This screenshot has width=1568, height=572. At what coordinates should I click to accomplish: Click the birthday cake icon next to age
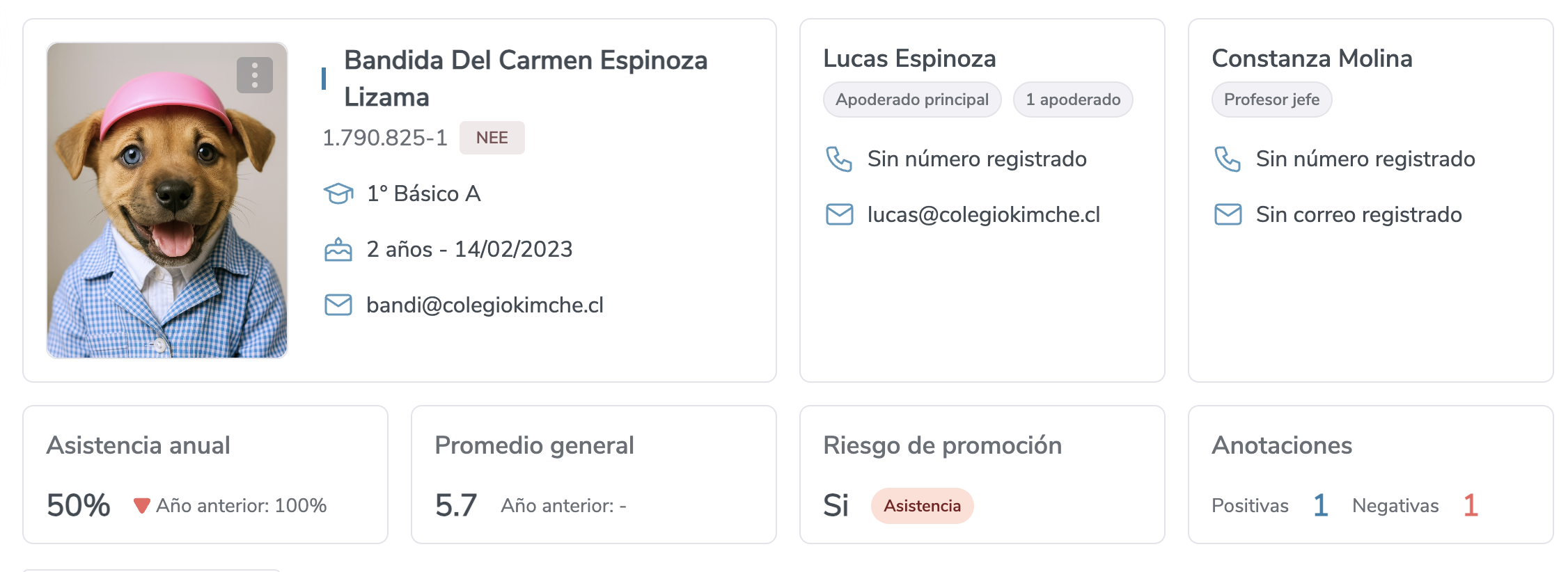coord(338,249)
